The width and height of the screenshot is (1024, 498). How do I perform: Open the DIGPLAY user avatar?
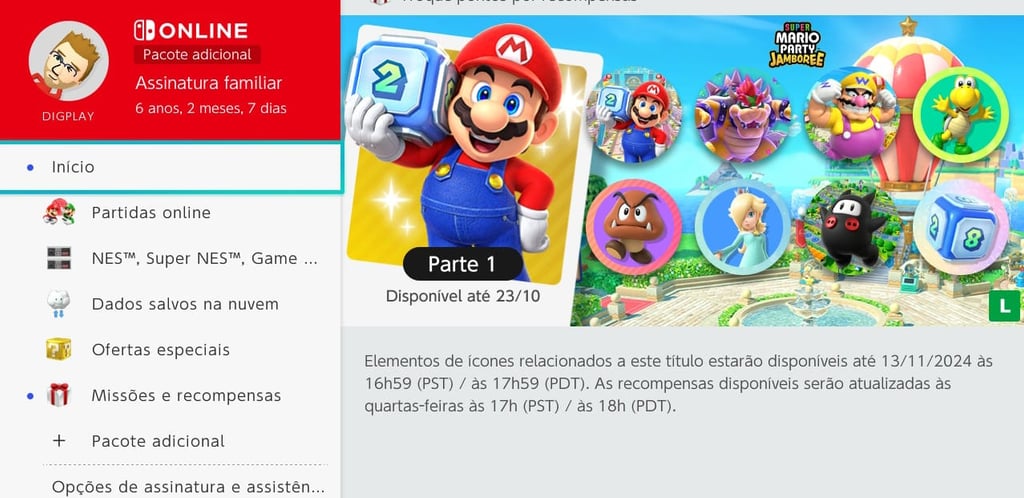point(69,61)
